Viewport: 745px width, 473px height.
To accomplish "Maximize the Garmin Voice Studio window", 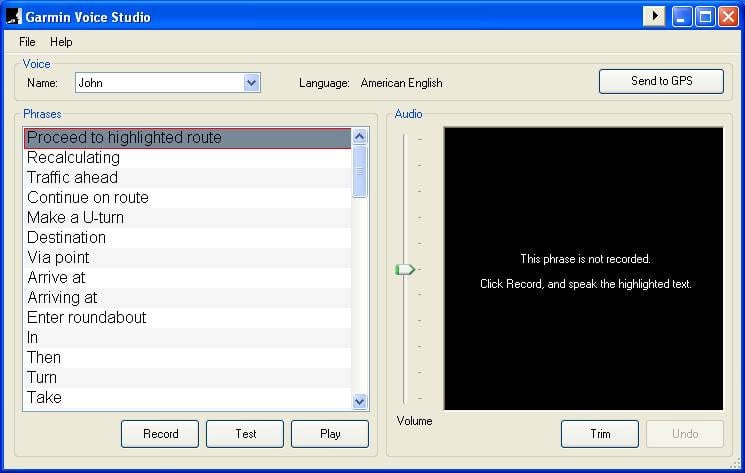I will [705, 16].
